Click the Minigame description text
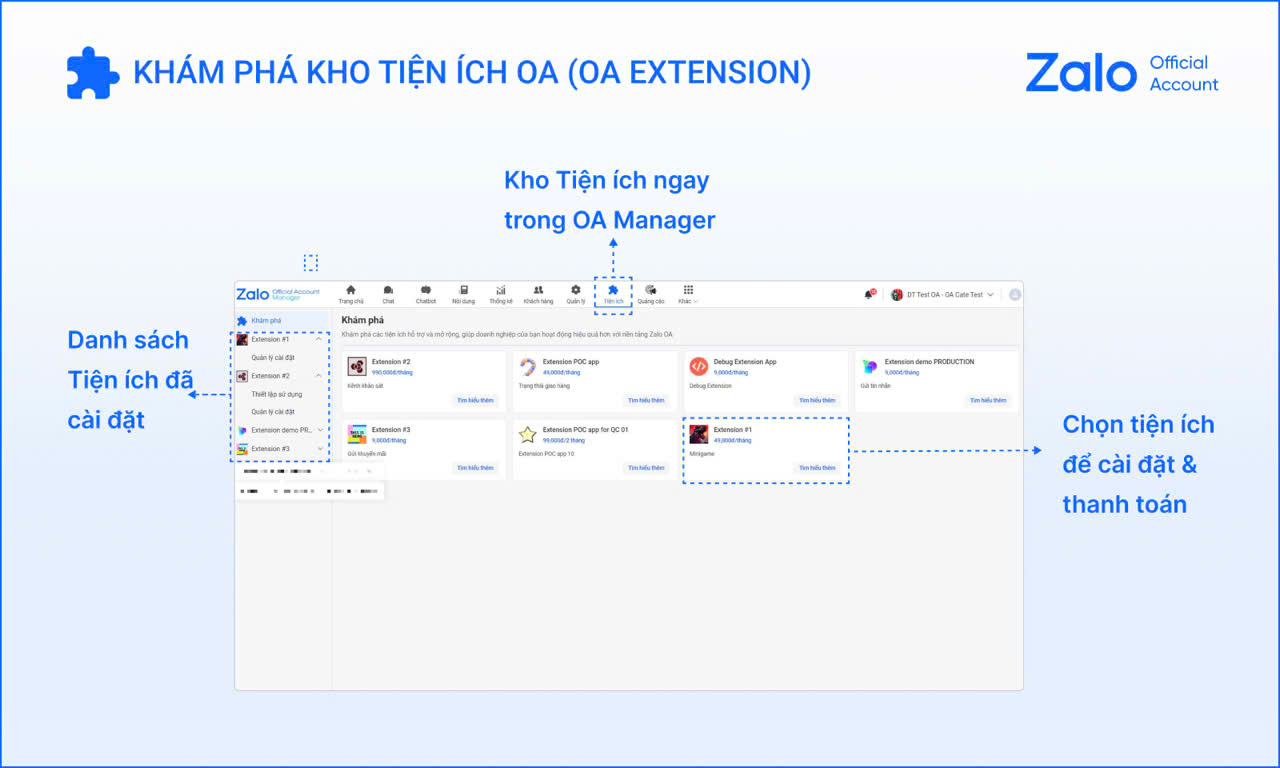The width and height of the screenshot is (1280, 768). click(x=701, y=454)
